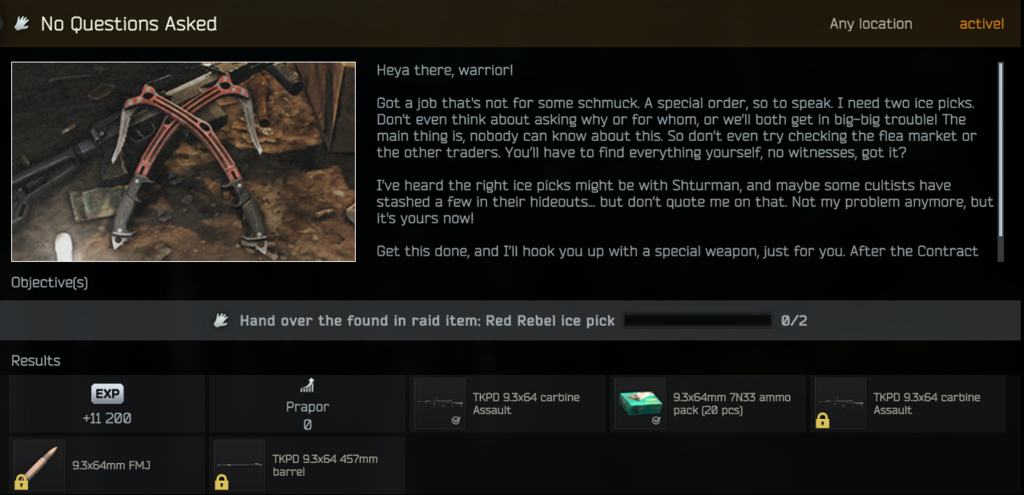Click the padlock on the FMJ reward
The height and width of the screenshot is (495, 1024).
pos(22,483)
